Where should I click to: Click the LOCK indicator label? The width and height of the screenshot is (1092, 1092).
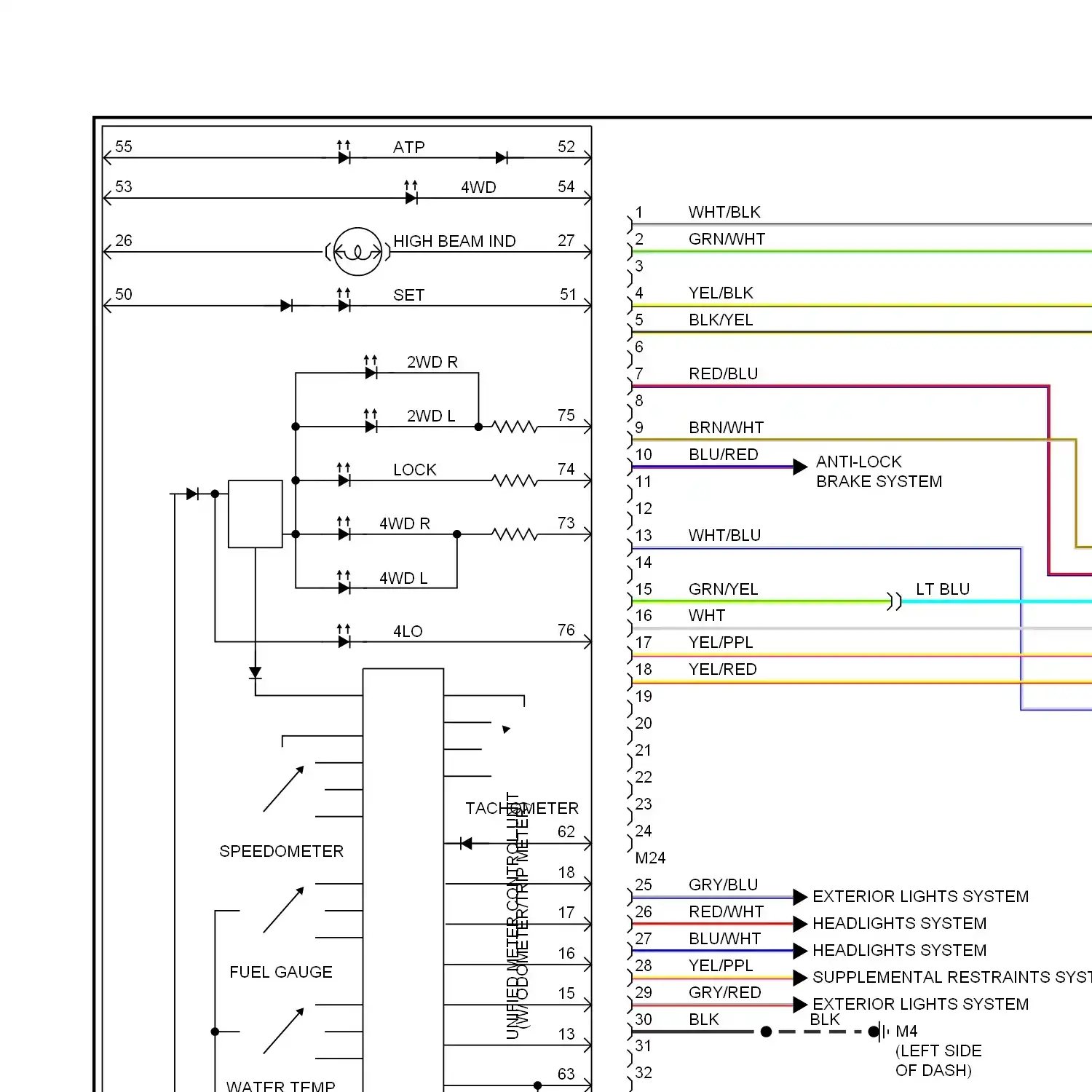pos(415,470)
